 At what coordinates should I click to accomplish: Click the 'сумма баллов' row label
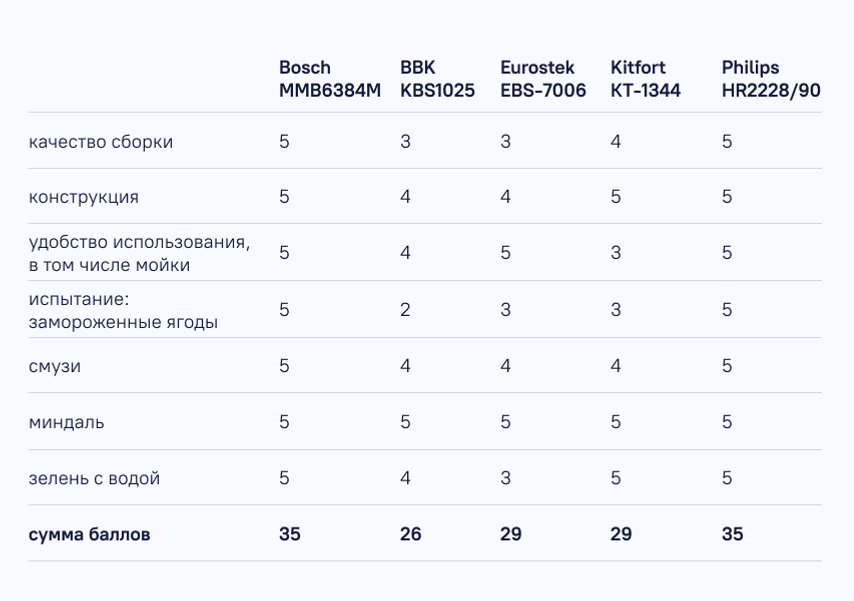(x=89, y=535)
